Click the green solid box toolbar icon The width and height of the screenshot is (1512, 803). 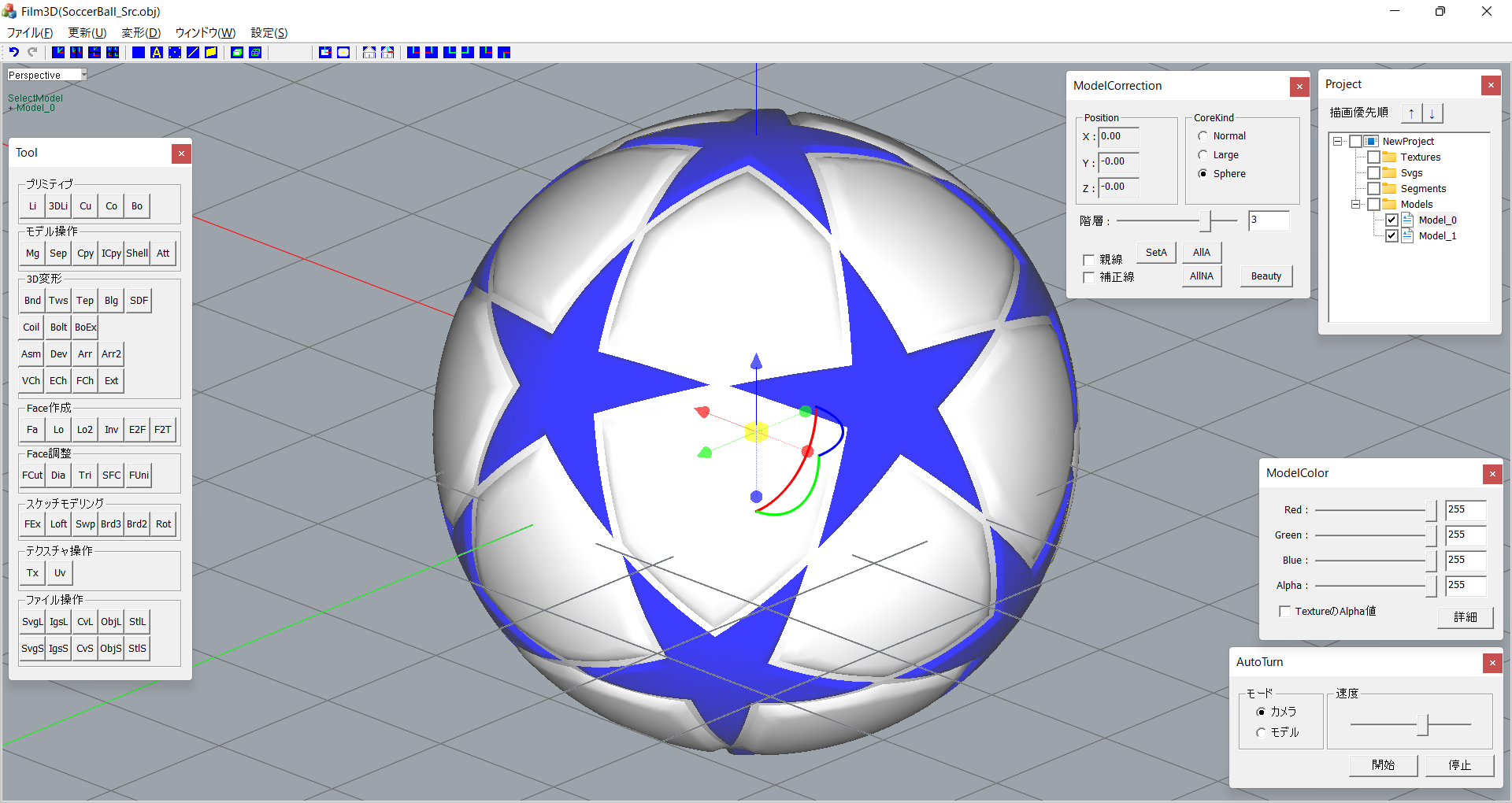(x=237, y=52)
